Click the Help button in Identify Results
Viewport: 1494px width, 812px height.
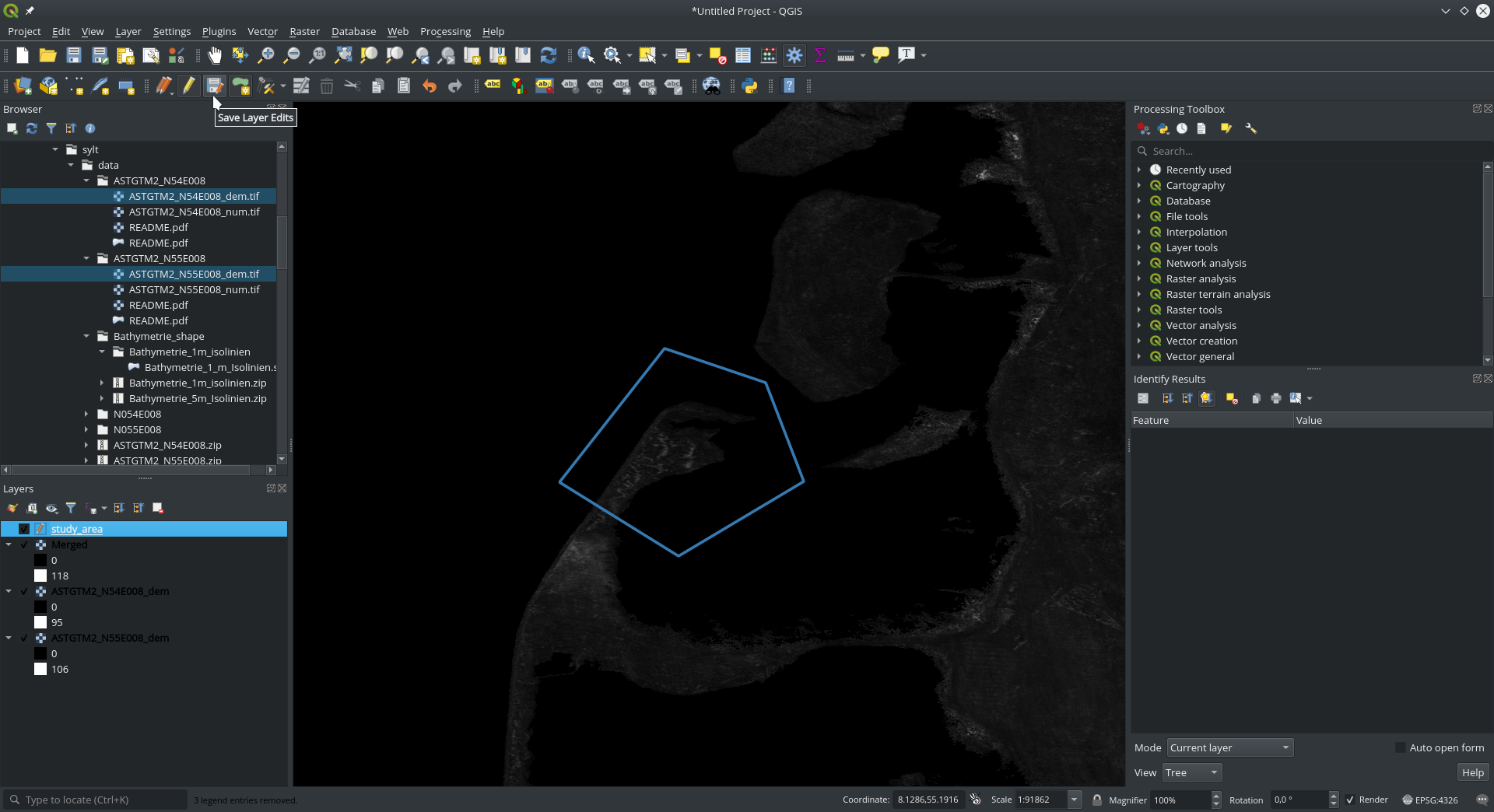(x=1472, y=772)
